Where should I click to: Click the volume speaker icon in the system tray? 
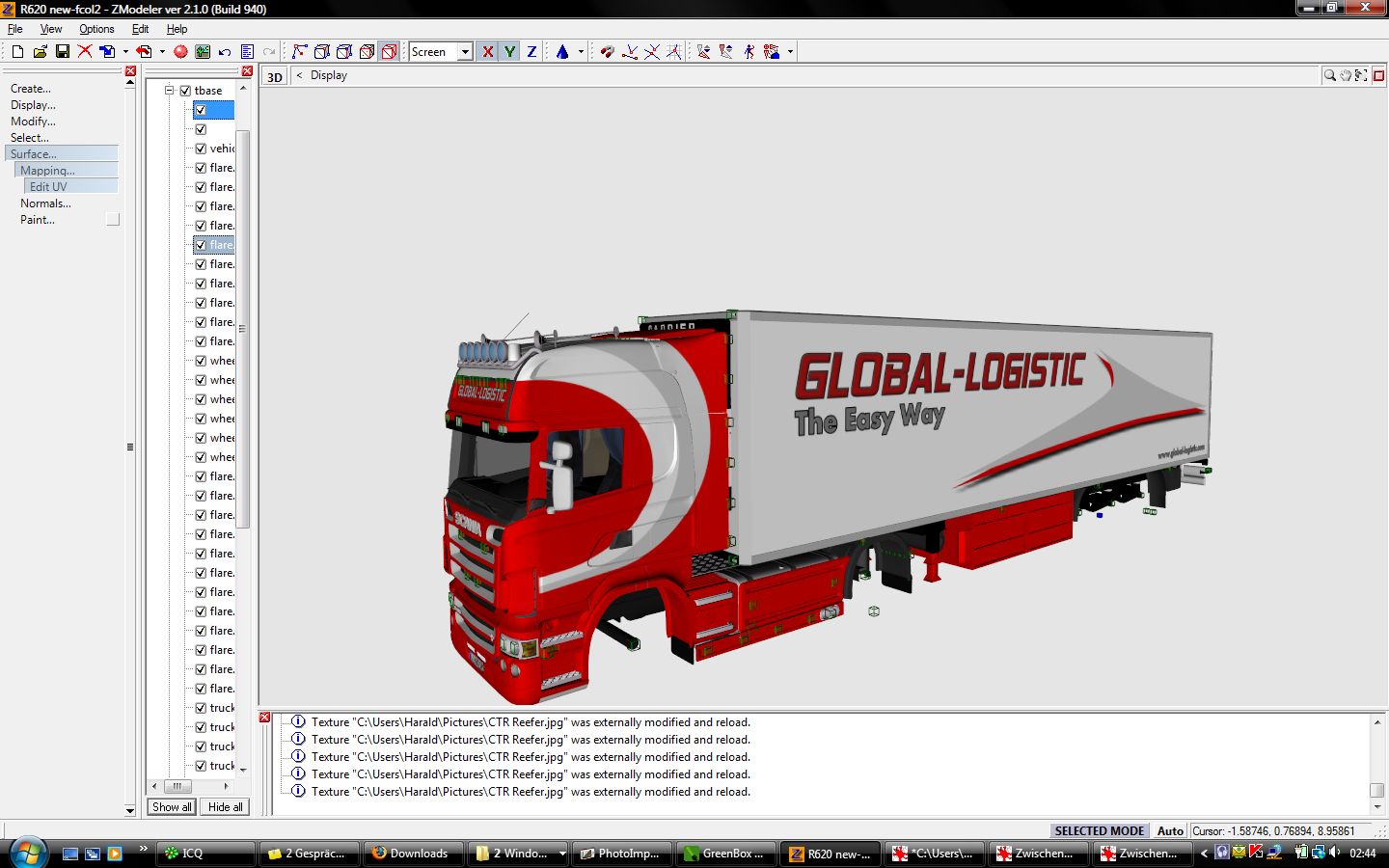(1334, 853)
